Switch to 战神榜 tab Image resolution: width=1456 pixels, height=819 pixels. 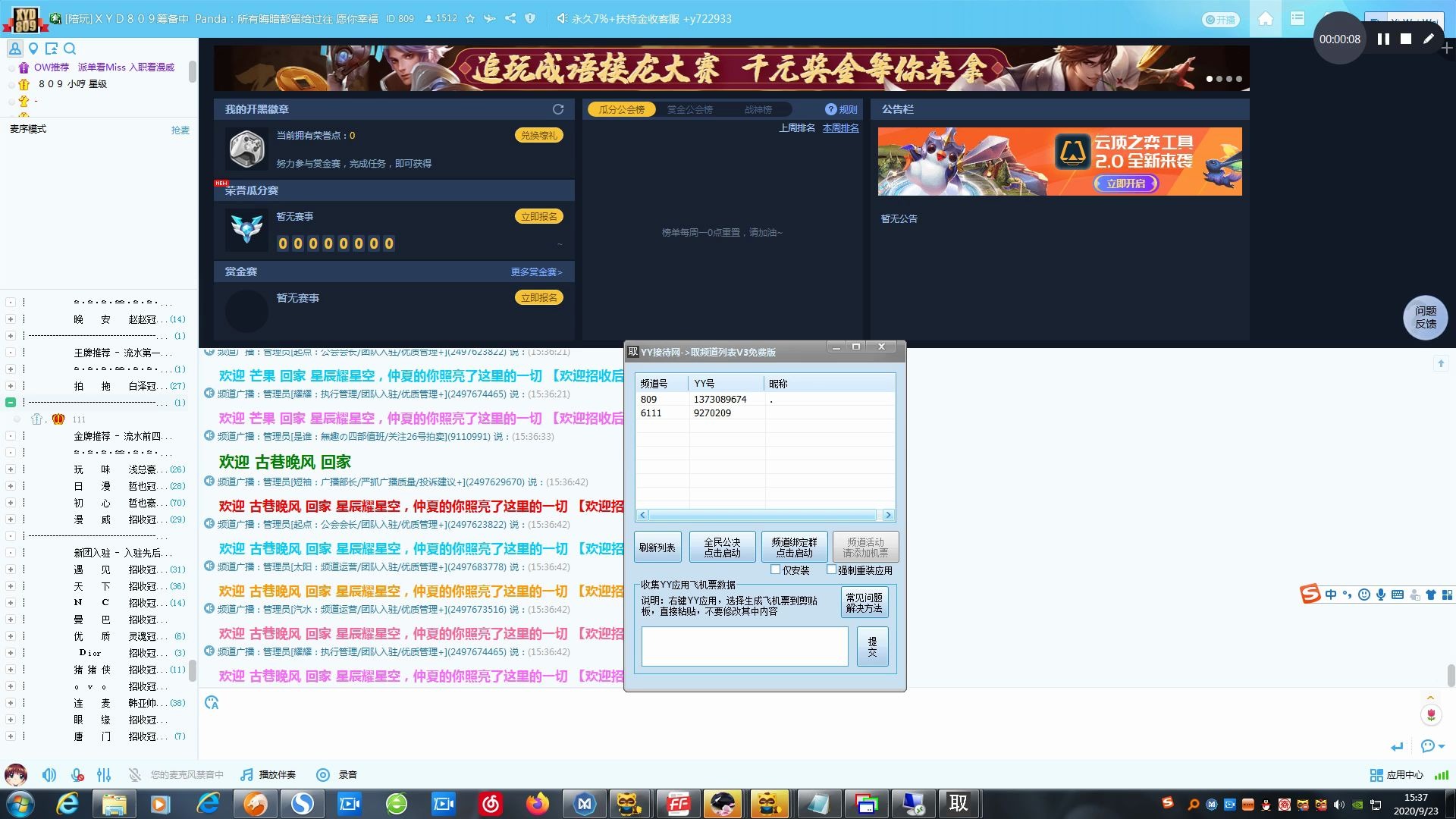758,109
